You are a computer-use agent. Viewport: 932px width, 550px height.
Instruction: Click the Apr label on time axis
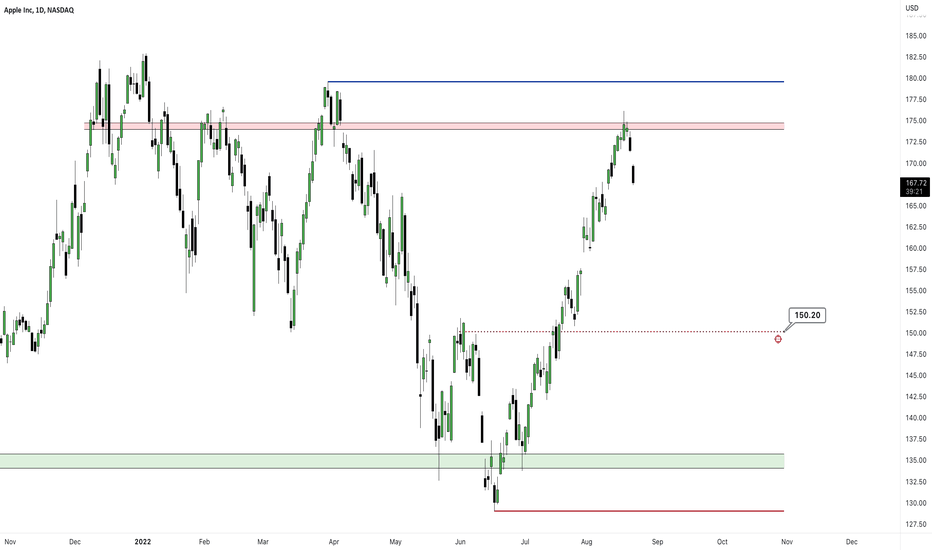click(x=333, y=542)
